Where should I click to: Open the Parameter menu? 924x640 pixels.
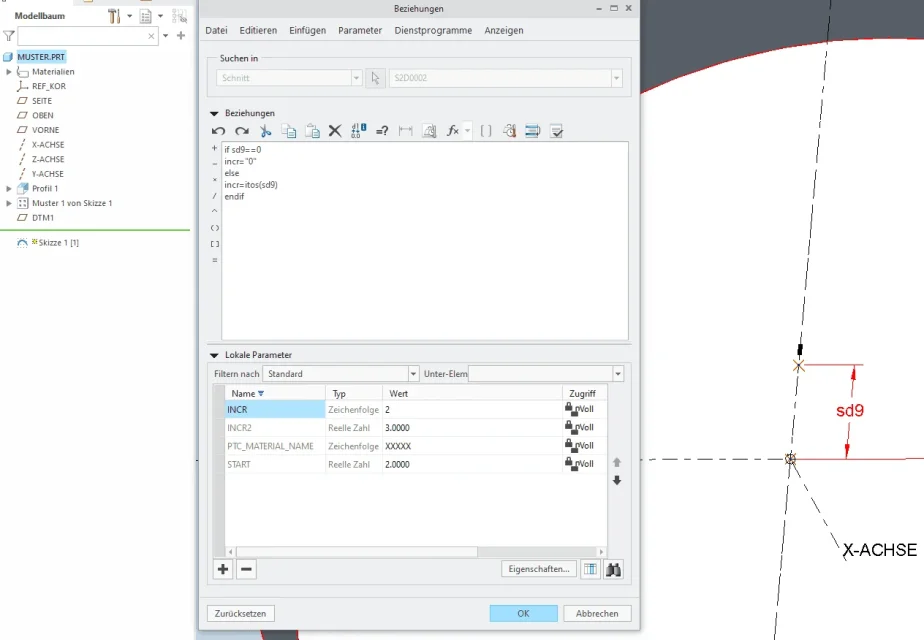click(x=360, y=30)
